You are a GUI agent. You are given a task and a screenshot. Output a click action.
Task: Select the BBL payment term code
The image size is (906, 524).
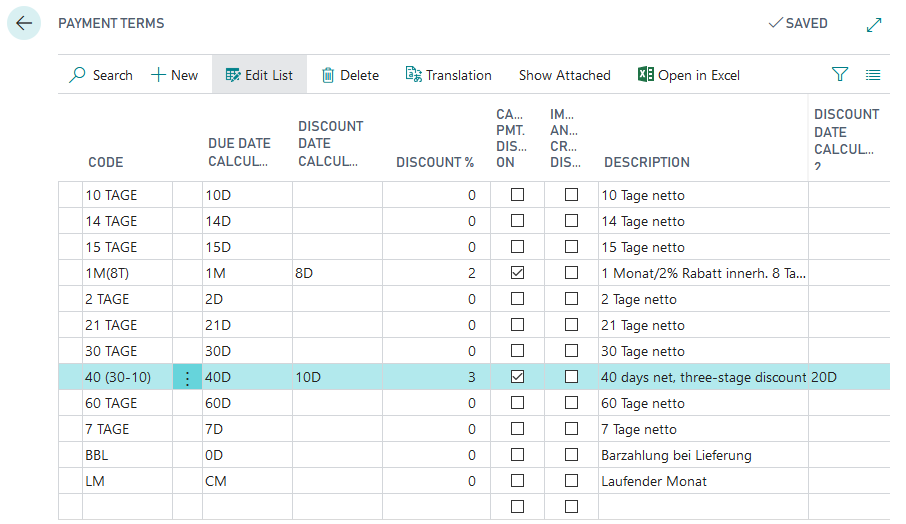pos(96,455)
